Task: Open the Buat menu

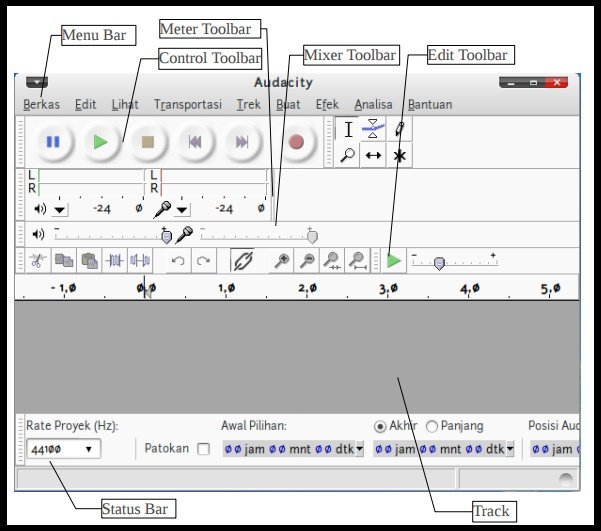Action: pos(288,104)
